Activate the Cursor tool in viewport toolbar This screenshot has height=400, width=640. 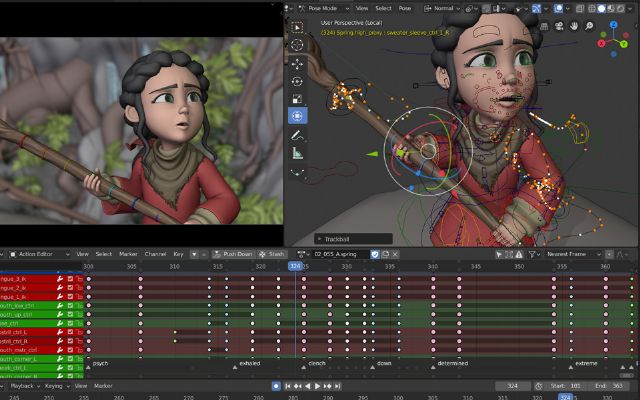297,45
